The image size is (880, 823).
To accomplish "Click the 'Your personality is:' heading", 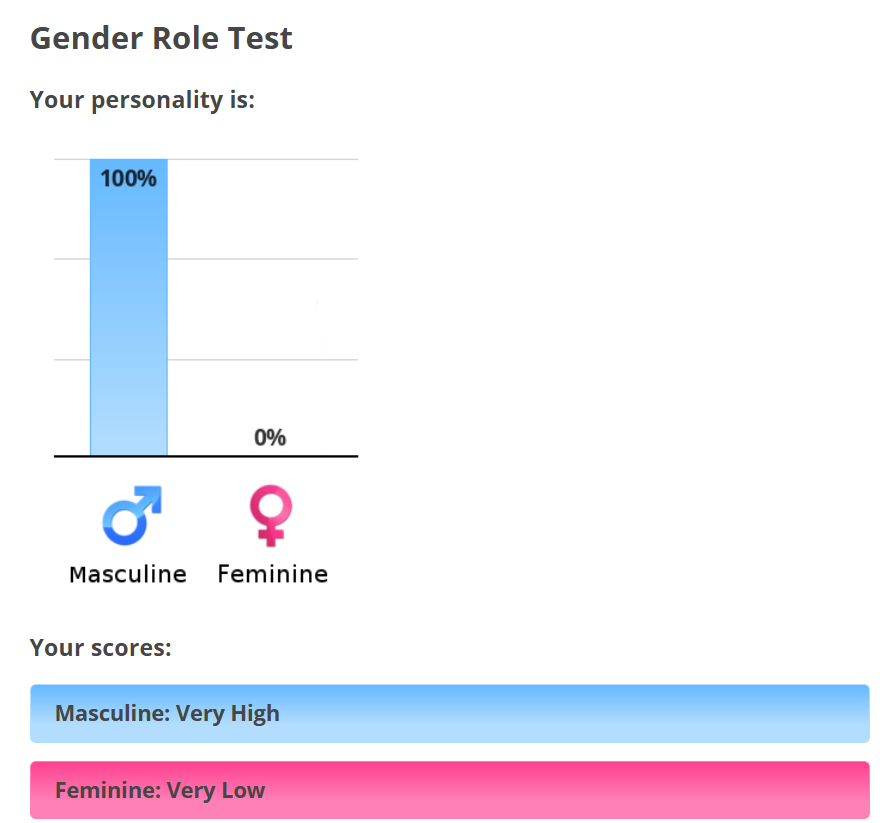I will coord(143,100).
